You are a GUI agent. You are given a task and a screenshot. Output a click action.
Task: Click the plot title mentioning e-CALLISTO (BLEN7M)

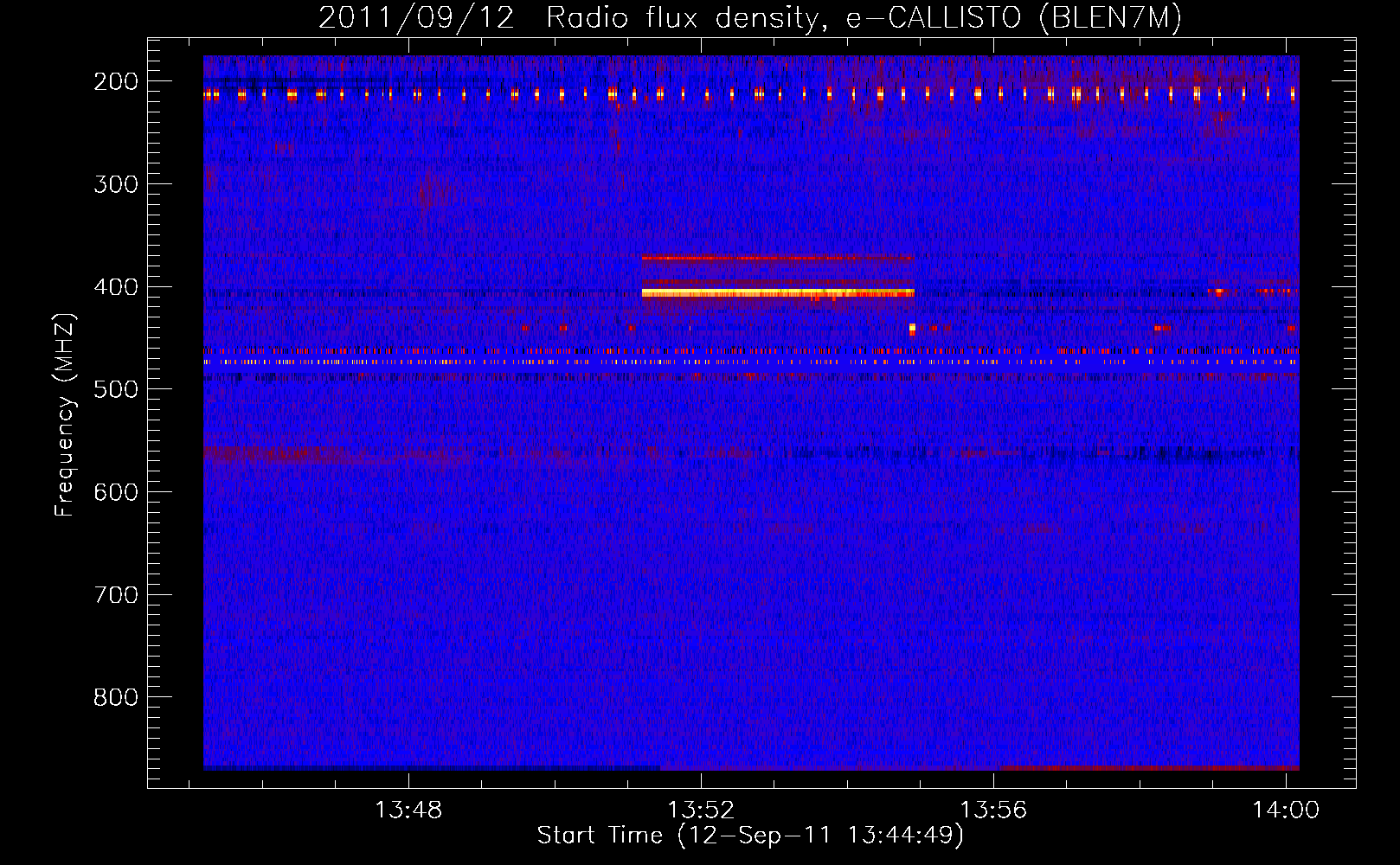(x=750, y=17)
